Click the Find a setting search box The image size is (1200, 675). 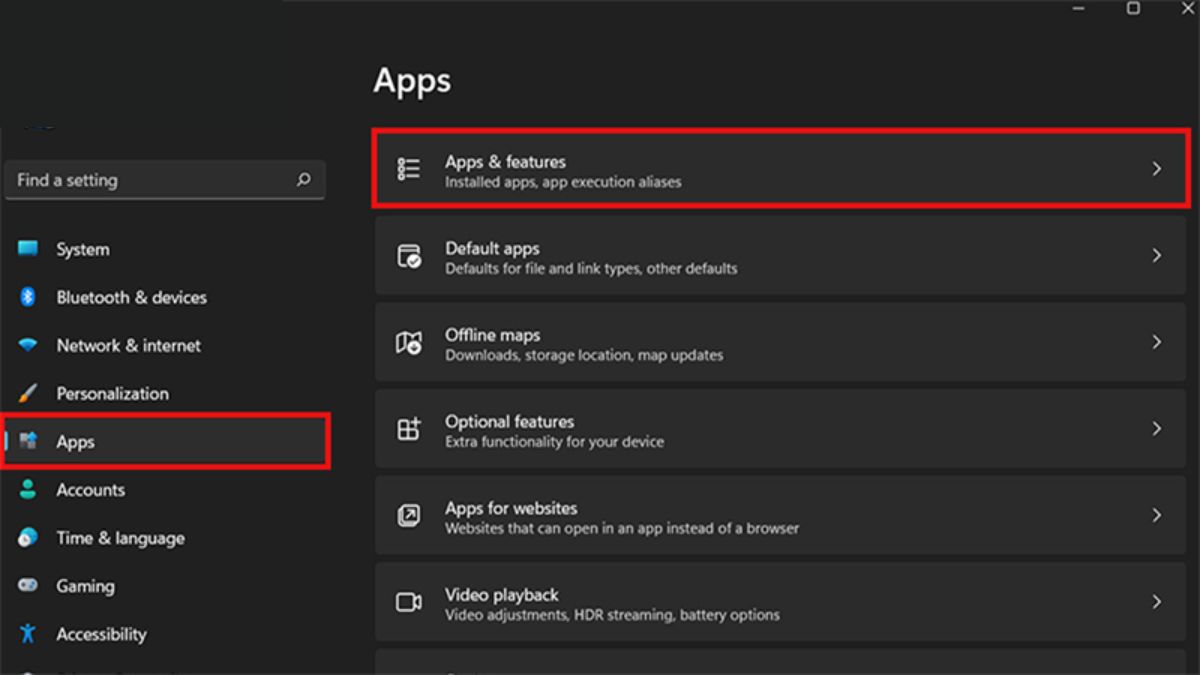click(150, 181)
